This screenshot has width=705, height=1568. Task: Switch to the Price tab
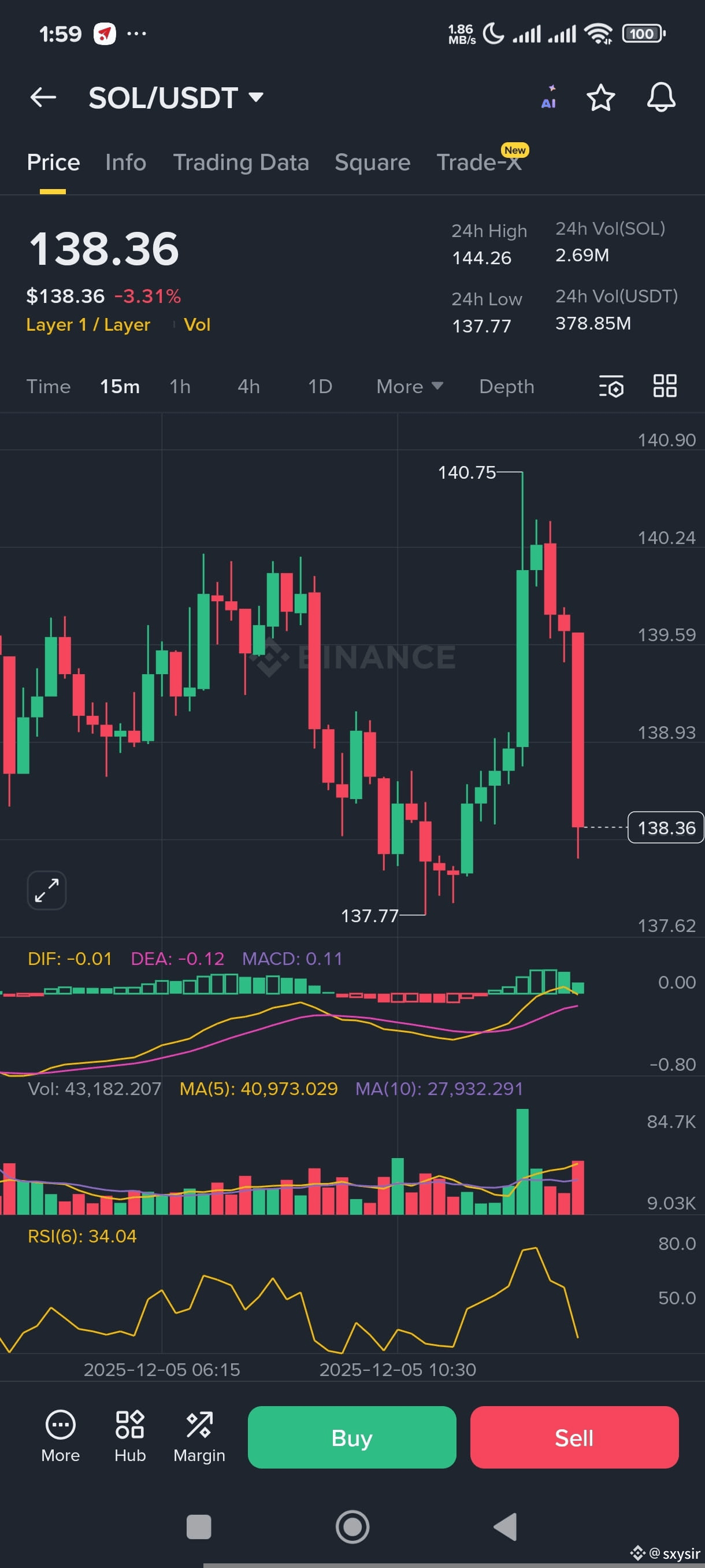pyautogui.click(x=53, y=162)
